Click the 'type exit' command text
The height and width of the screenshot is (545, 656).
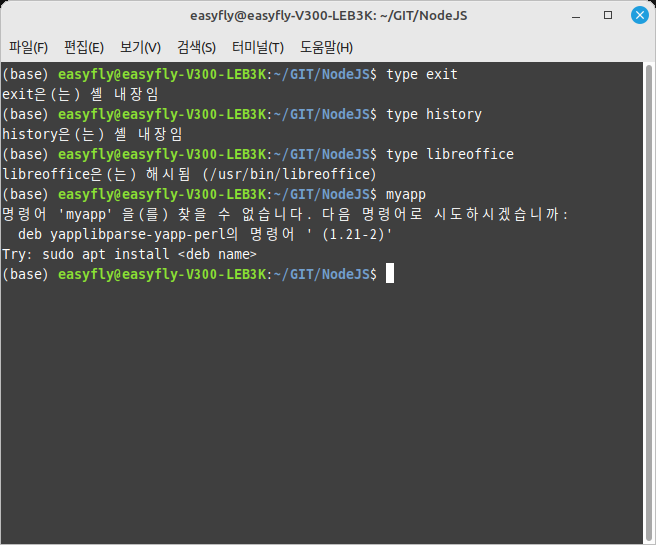click(422, 74)
